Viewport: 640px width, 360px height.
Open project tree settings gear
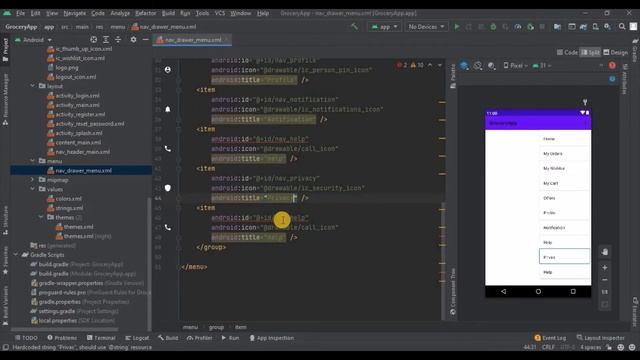click(133, 40)
